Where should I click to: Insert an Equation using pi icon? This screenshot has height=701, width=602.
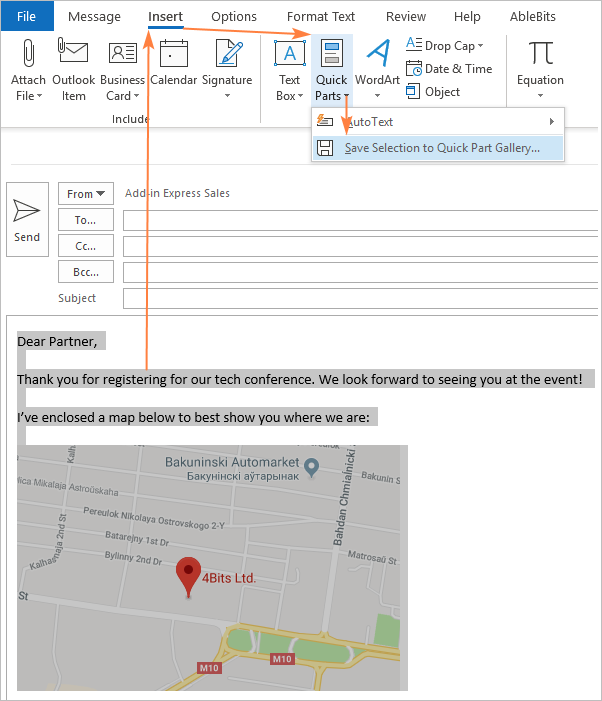540,54
